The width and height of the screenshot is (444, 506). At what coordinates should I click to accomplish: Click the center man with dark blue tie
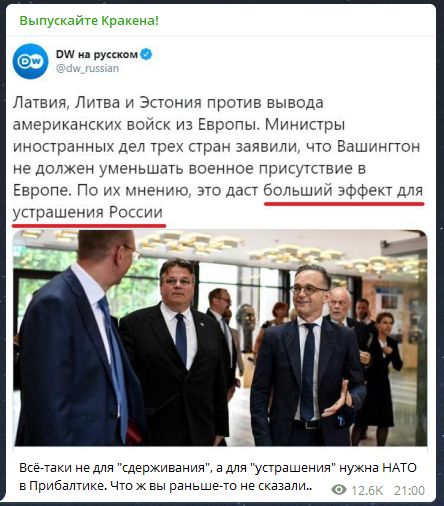(175, 352)
